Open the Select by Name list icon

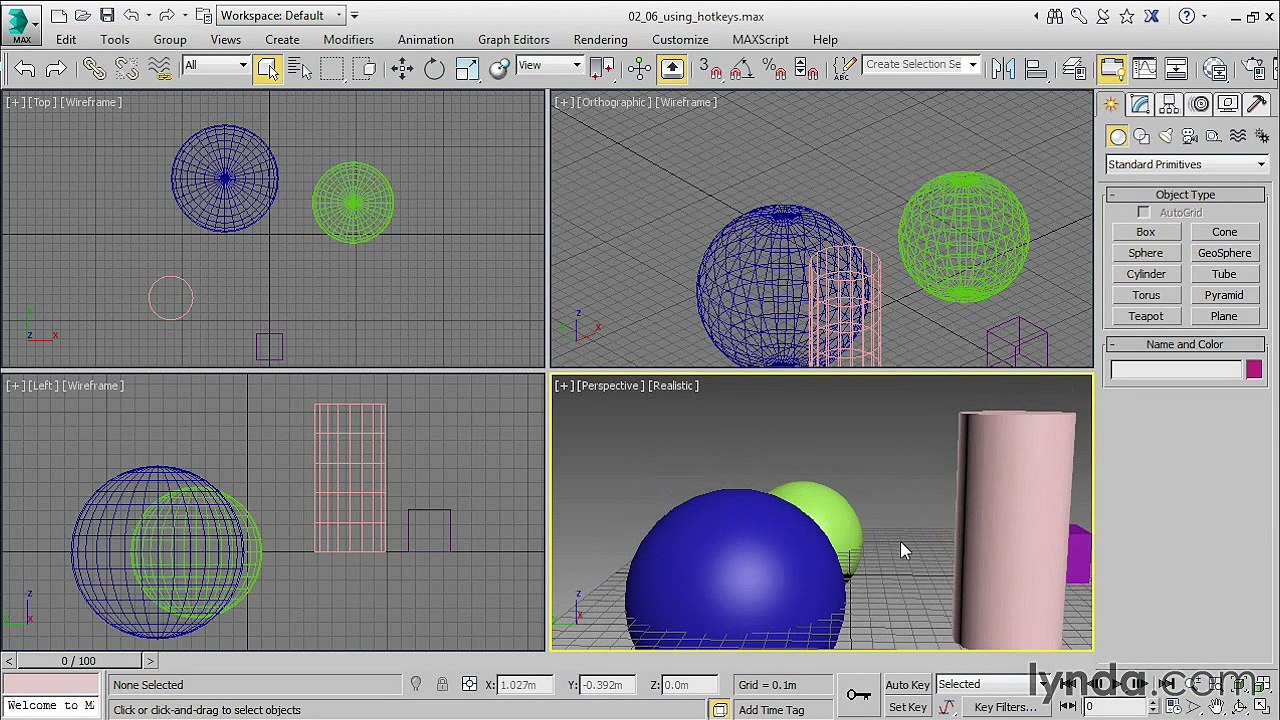point(300,68)
